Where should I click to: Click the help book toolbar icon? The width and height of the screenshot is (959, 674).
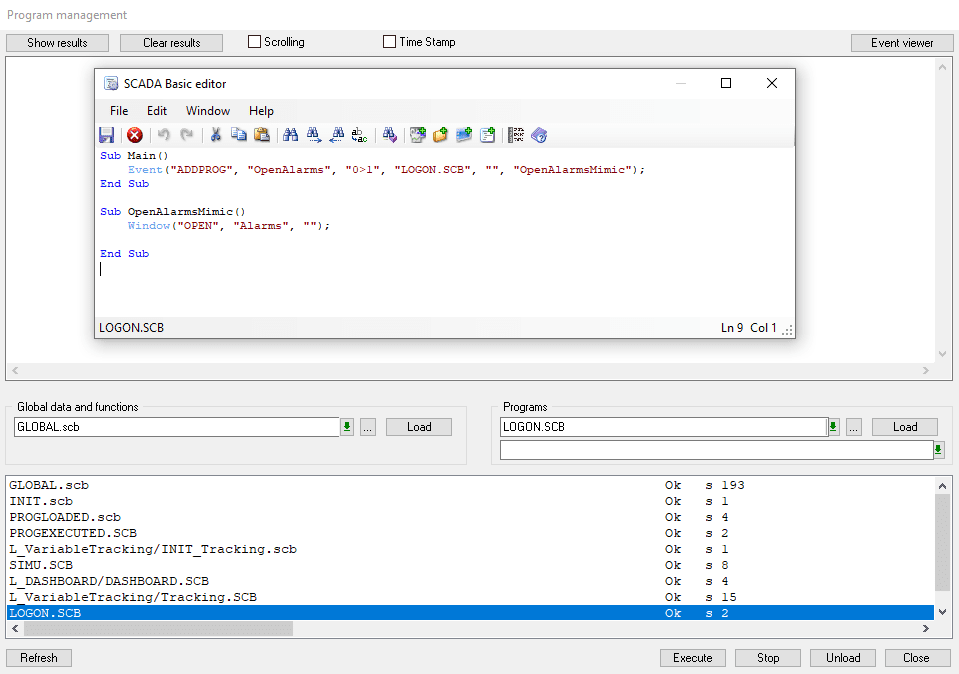pos(539,135)
